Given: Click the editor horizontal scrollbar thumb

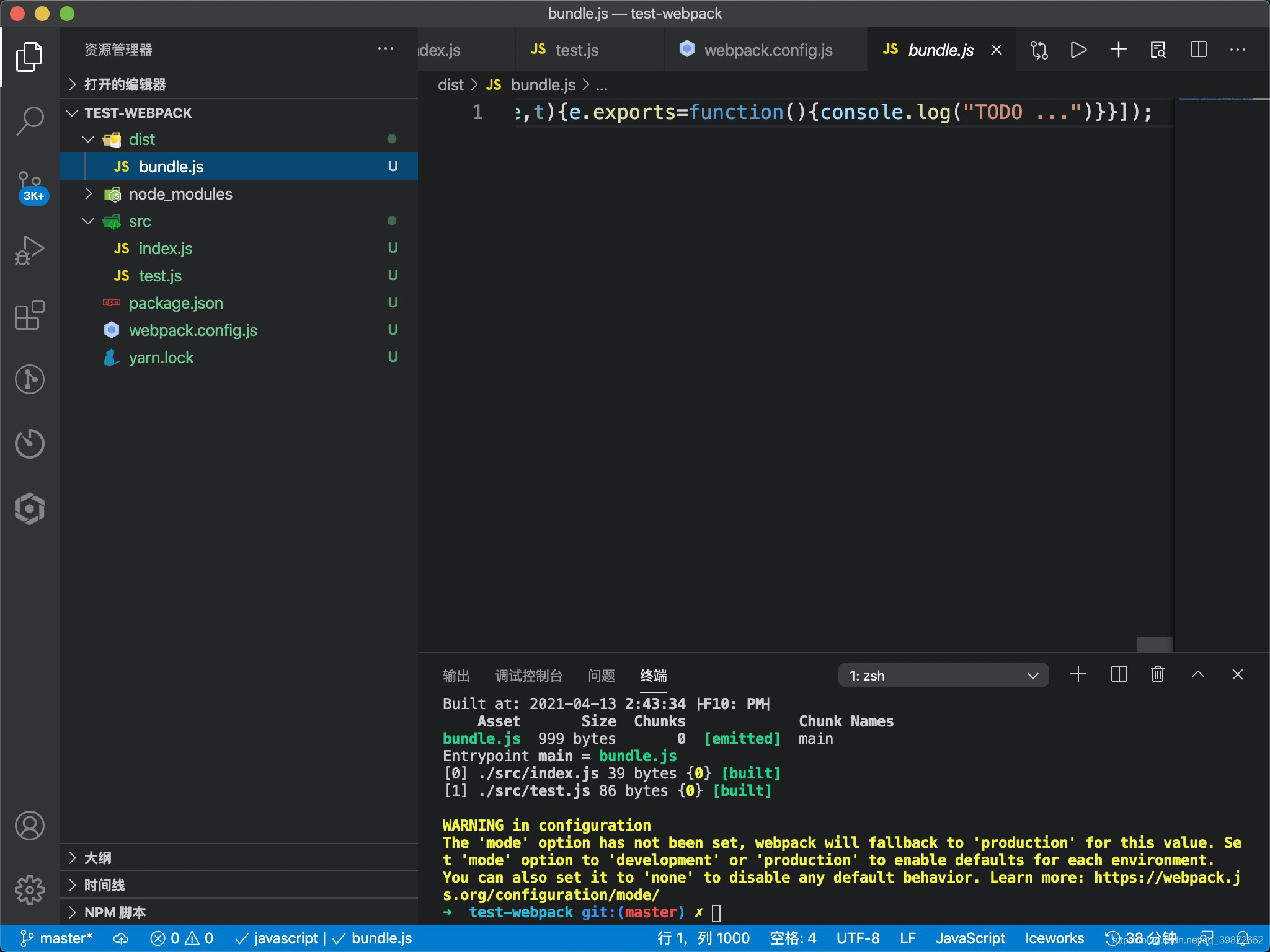Looking at the screenshot, I should [x=1155, y=645].
